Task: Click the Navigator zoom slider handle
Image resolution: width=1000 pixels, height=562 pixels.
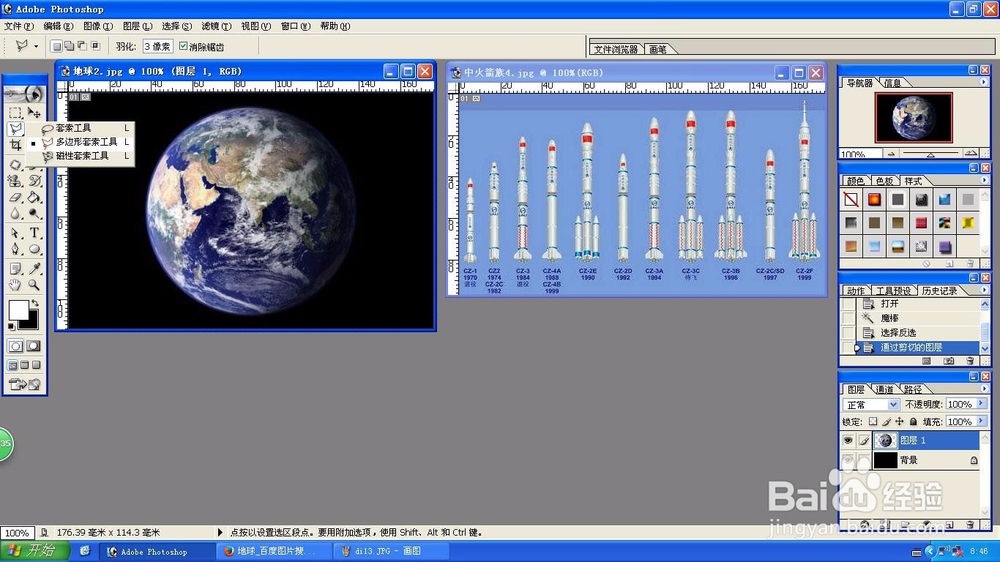Action: 930,154
